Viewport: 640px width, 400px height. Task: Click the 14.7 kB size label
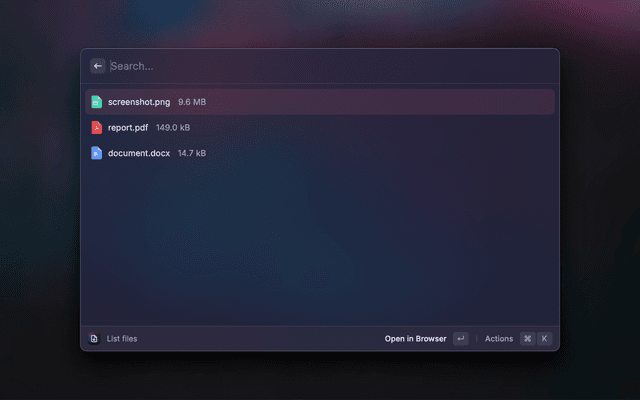point(192,153)
